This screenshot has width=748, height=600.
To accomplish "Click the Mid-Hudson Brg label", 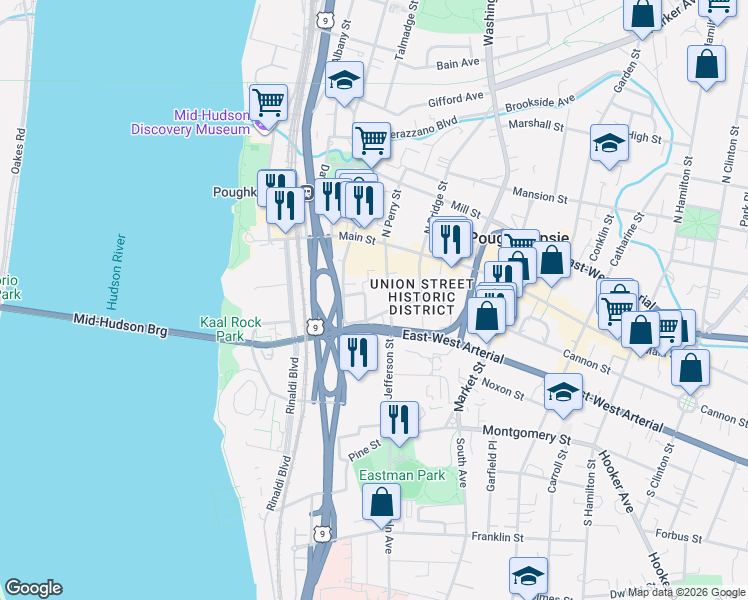I will point(120,325).
